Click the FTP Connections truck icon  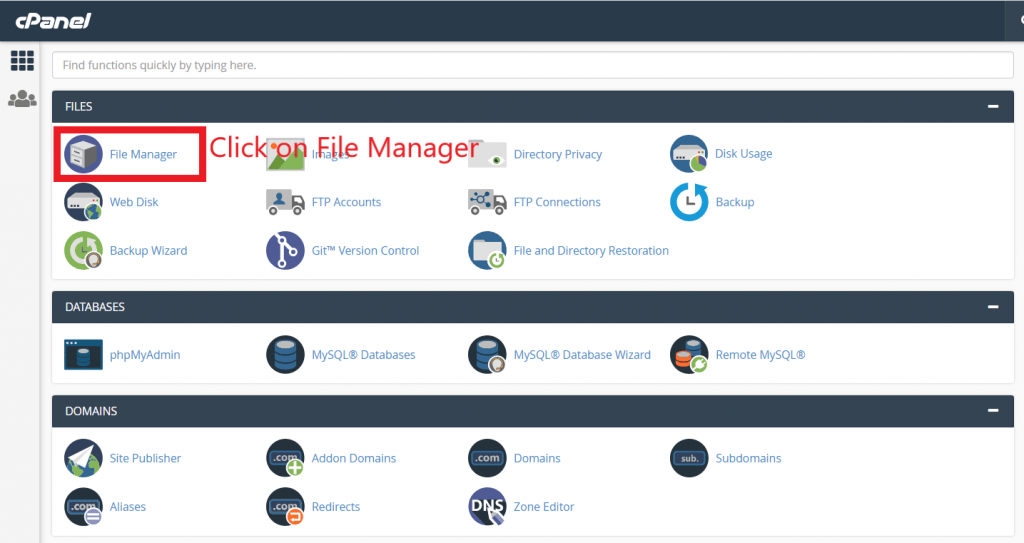[x=487, y=202]
